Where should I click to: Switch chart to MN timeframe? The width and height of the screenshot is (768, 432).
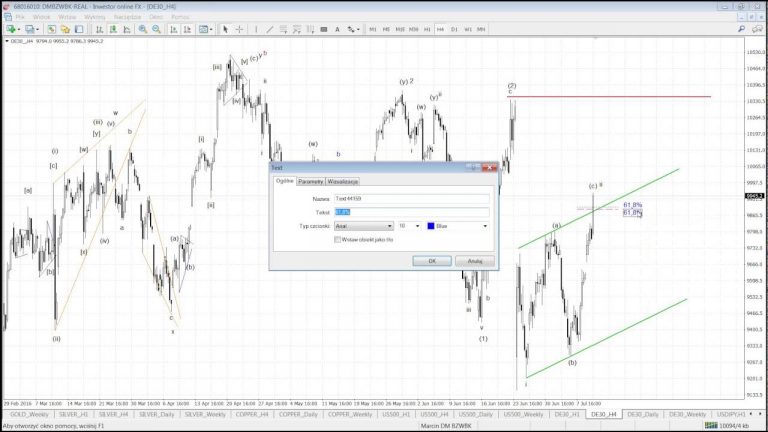(x=481, y=29)
